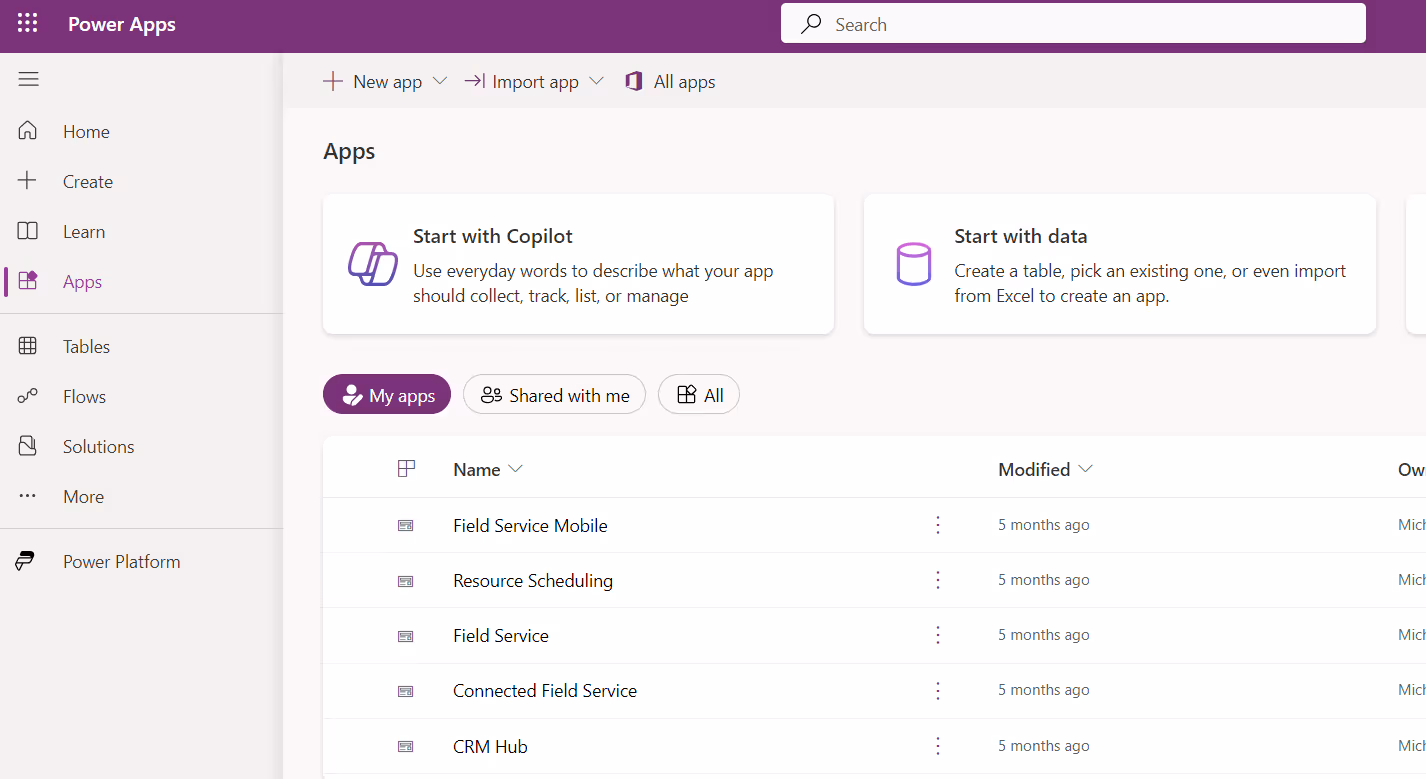The height and width of the screenshot is (779, 1426).
Task: Select the All filter tab
Action: pyautogui.click(x=699, y=395)
